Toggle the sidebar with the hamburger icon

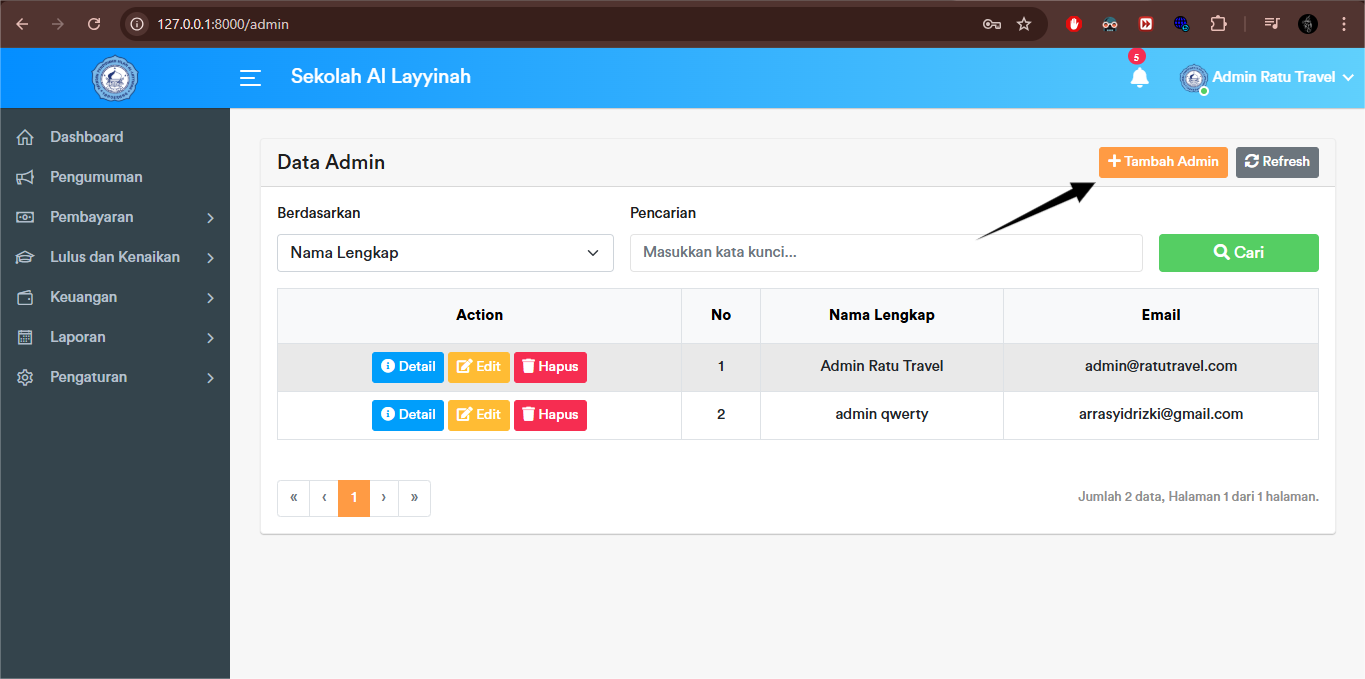(x=250, y=77)
